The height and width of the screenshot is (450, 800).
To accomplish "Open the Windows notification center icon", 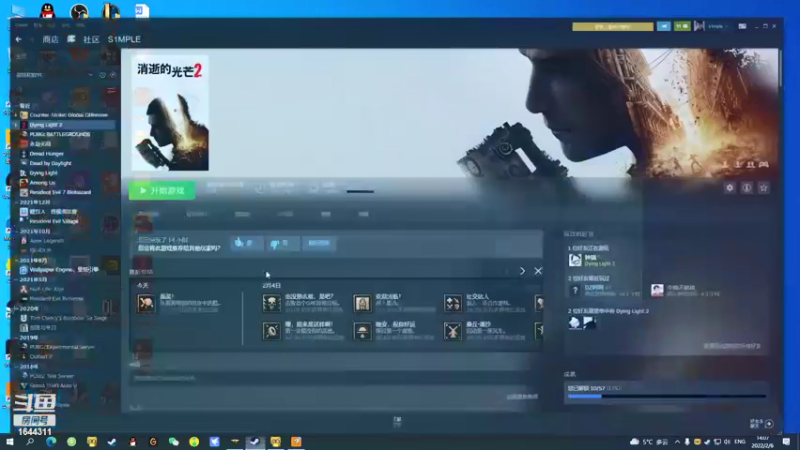I will [786, 442].
